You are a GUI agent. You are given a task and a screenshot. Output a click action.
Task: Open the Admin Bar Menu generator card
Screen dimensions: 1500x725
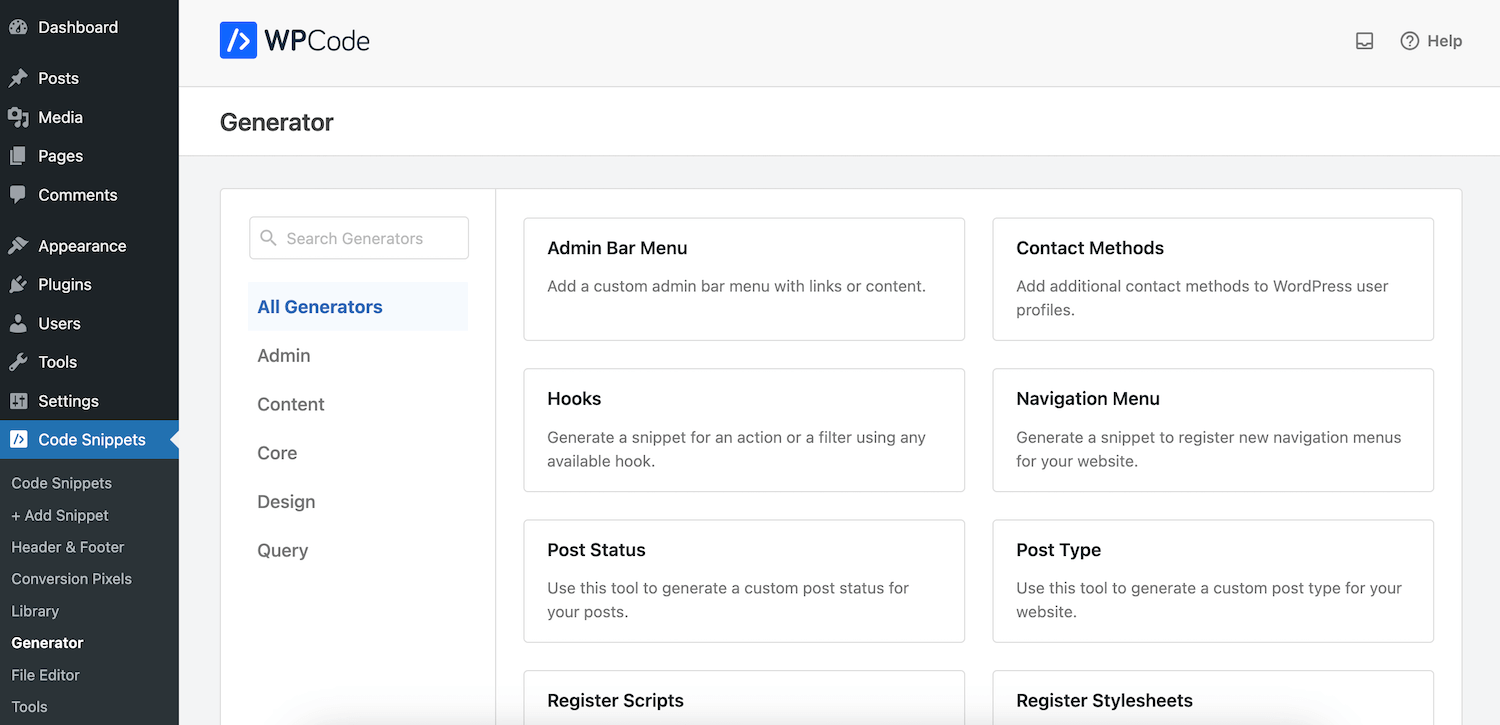(x=744, y=279)
